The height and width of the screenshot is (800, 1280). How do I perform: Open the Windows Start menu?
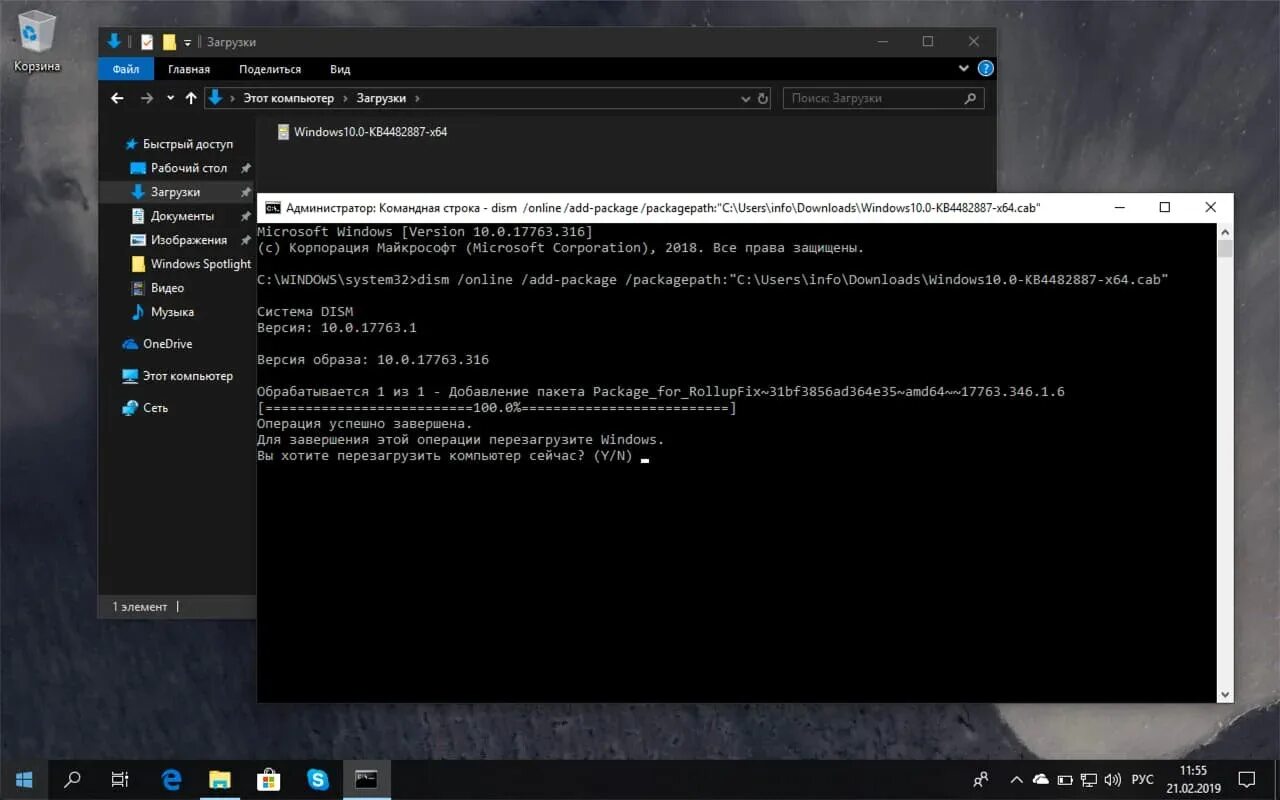[x=24, y=780]
